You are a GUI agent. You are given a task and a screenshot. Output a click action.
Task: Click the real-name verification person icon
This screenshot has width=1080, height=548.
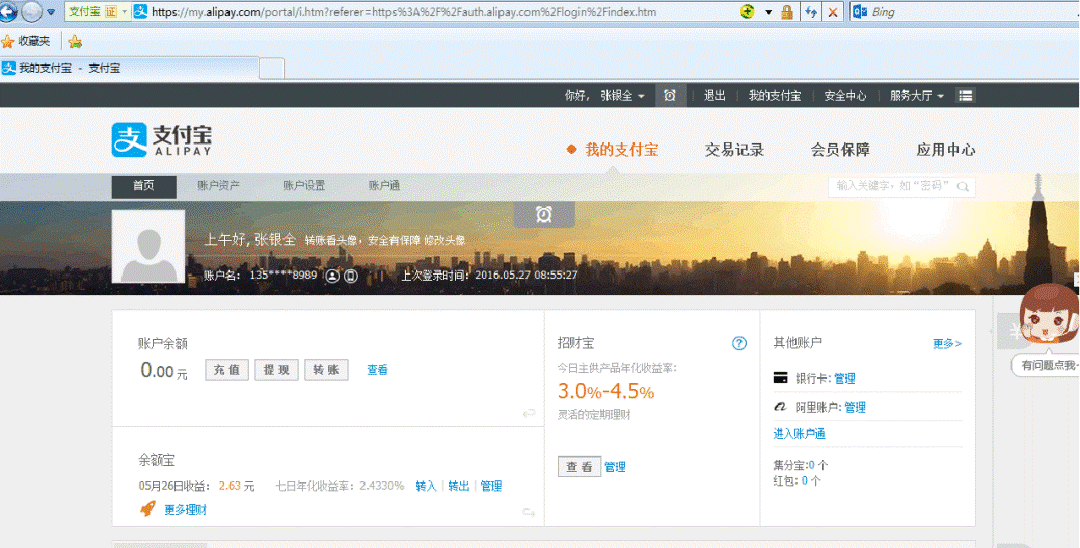333,275
